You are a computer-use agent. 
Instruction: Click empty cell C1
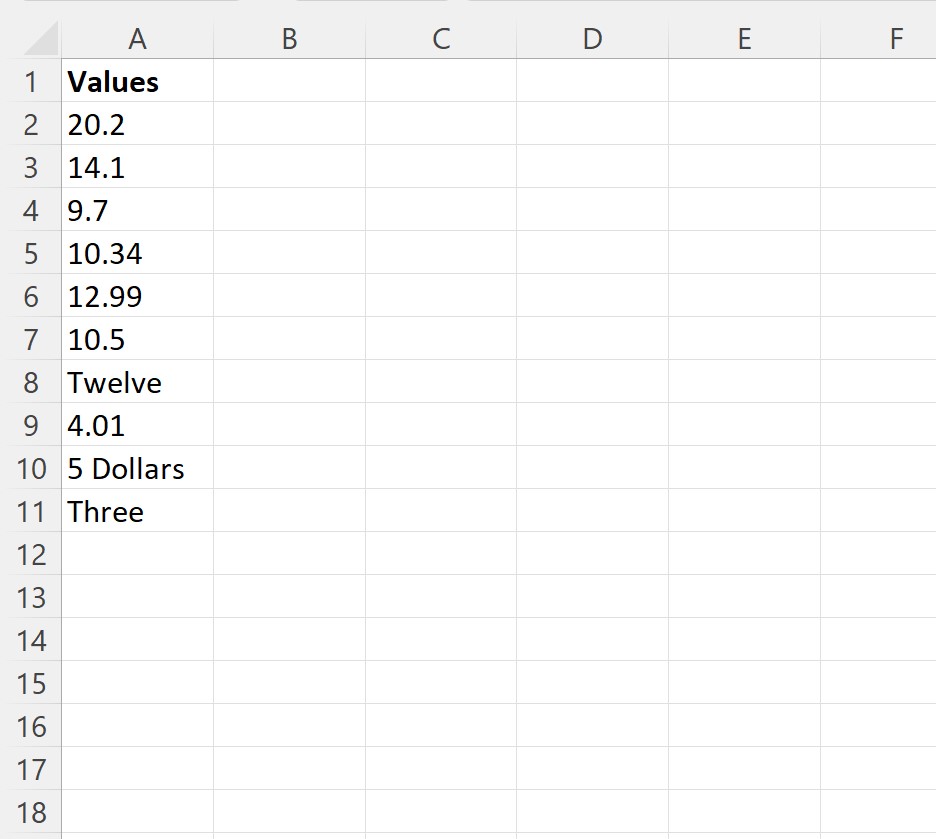pos(441,81)
